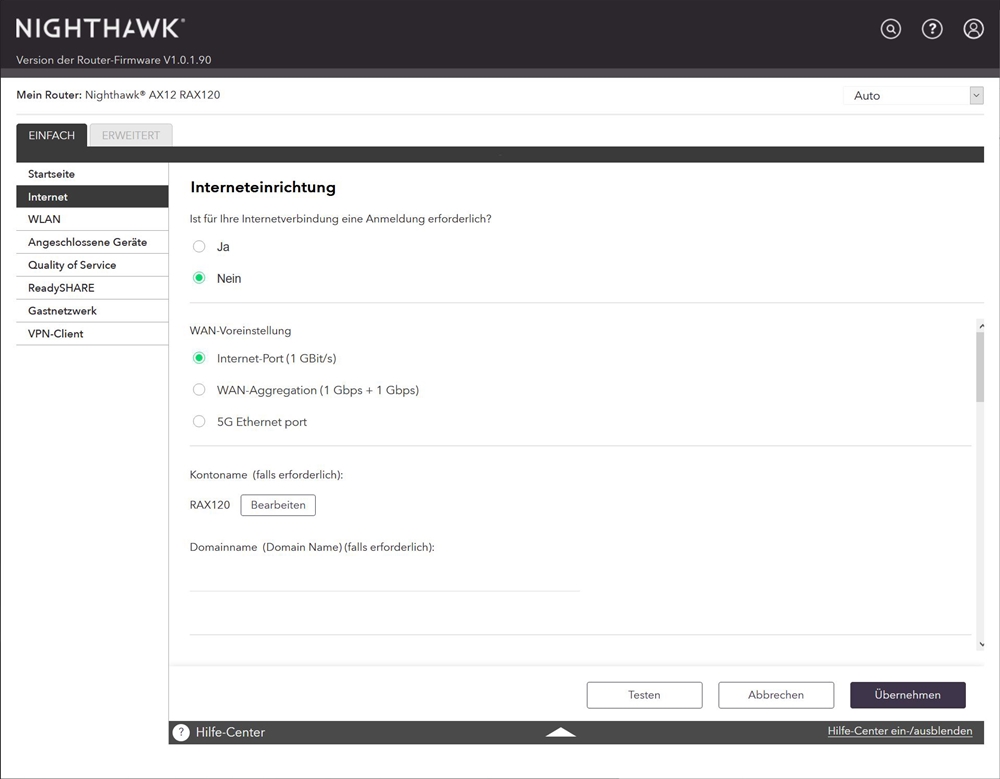Click the user account profile icon
Viewport: 1000px width, 779px height.
click(973, 29)
